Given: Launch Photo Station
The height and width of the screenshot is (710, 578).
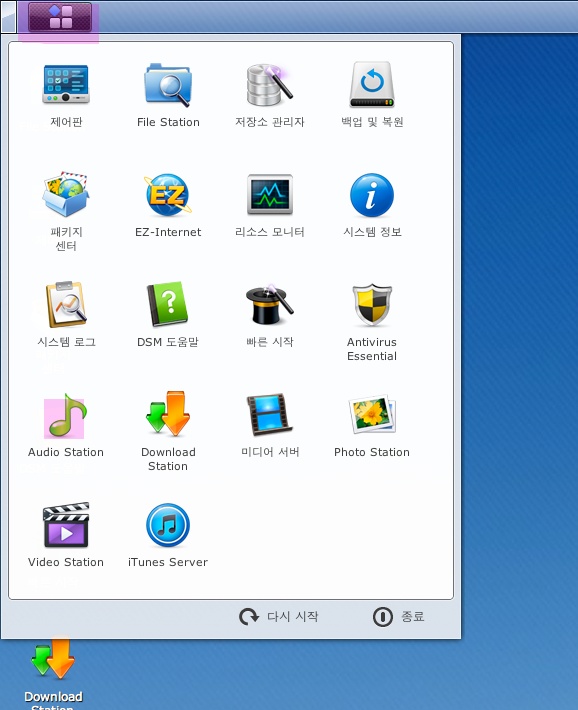Looking at the screenshot, I should coord(372,414).
